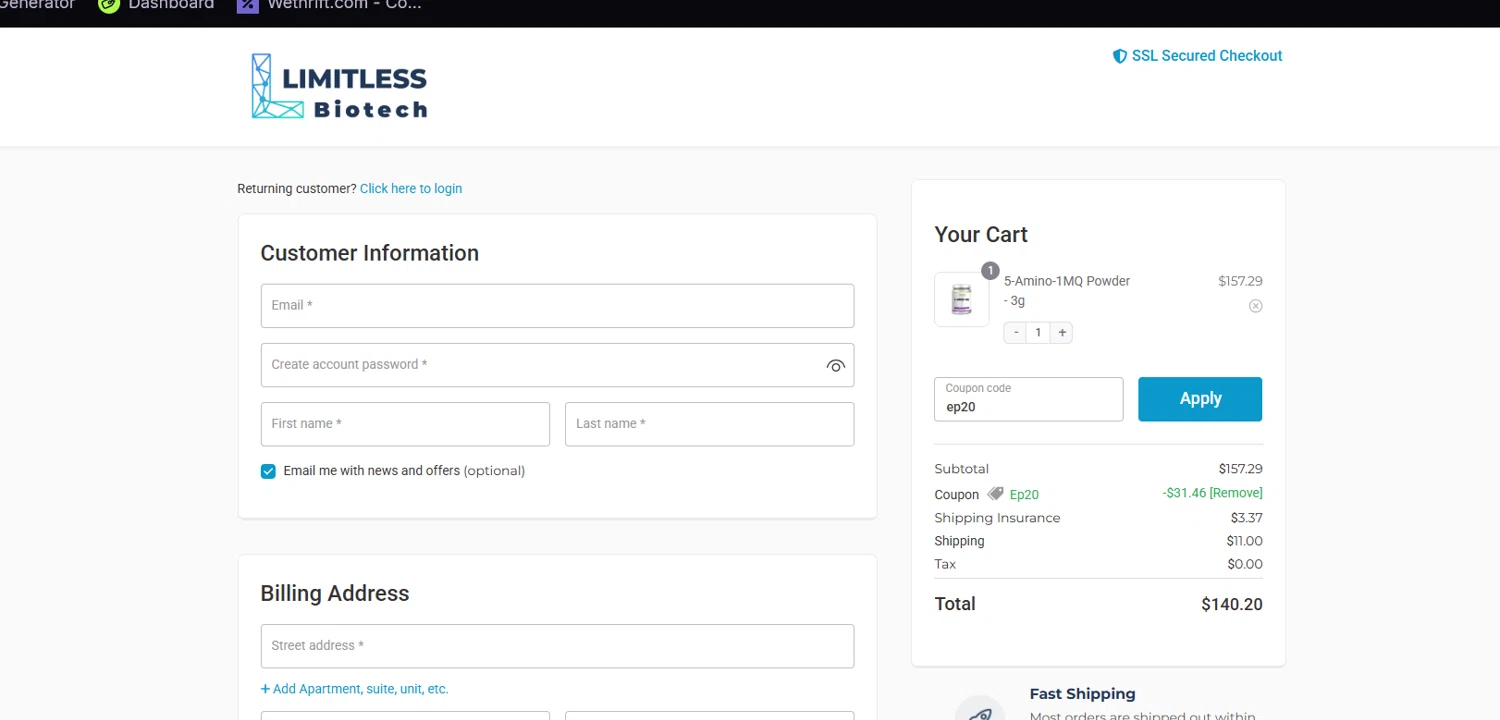Click the coupon tag icon beside Ep20

995,494
